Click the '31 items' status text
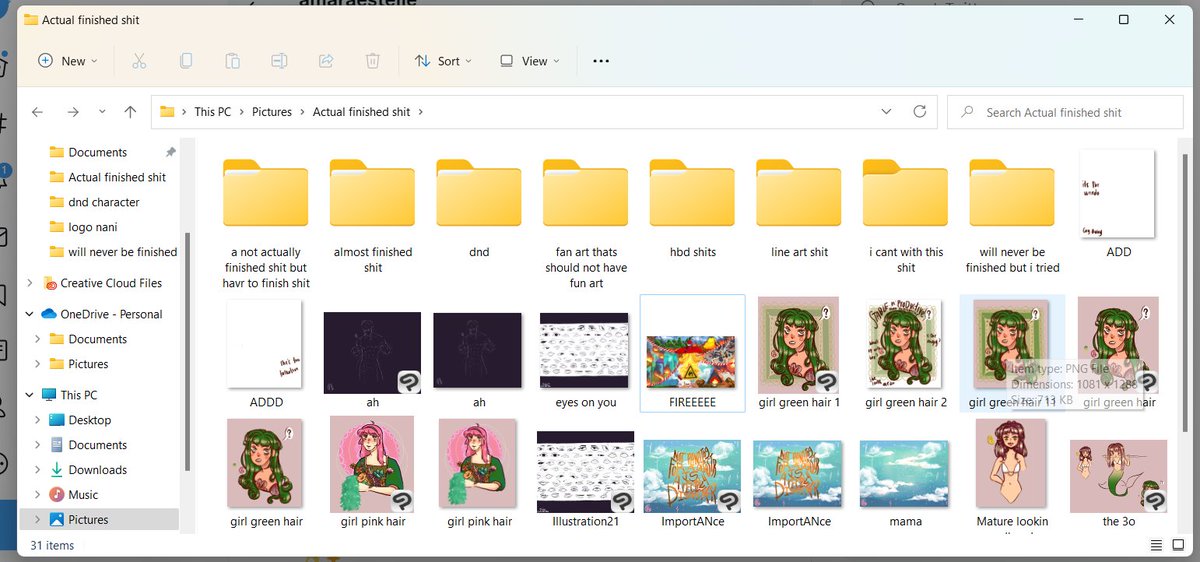The image size is (1200, 562). click(51, 546)
